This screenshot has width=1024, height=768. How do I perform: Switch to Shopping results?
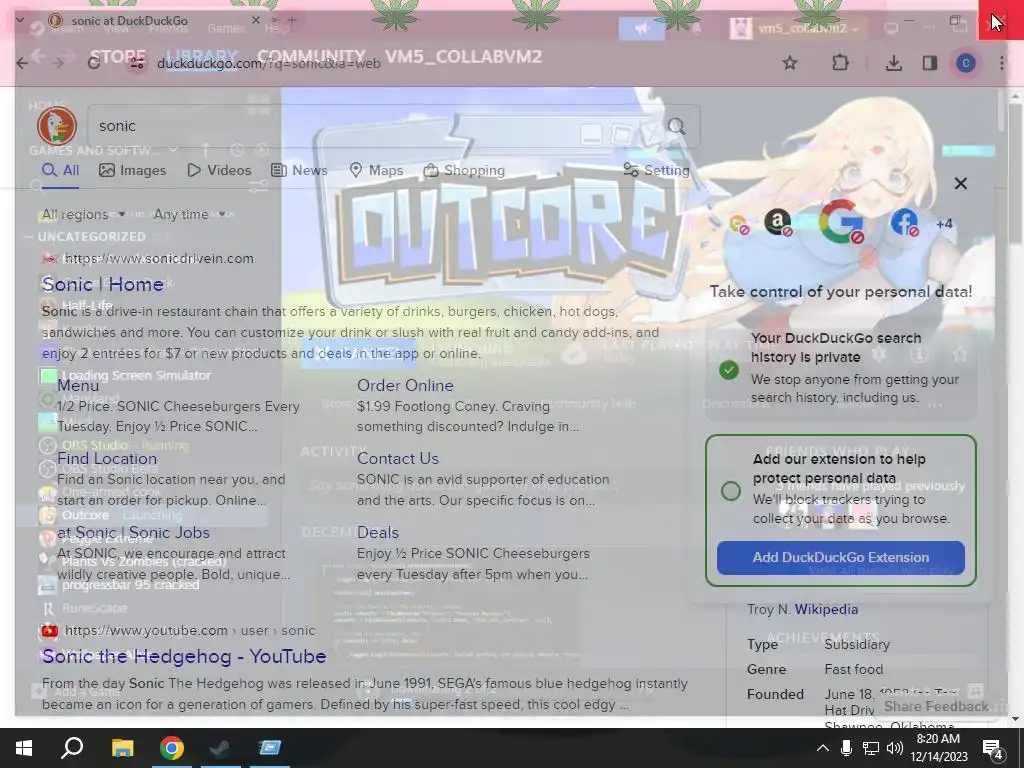[x=464, y=170]
